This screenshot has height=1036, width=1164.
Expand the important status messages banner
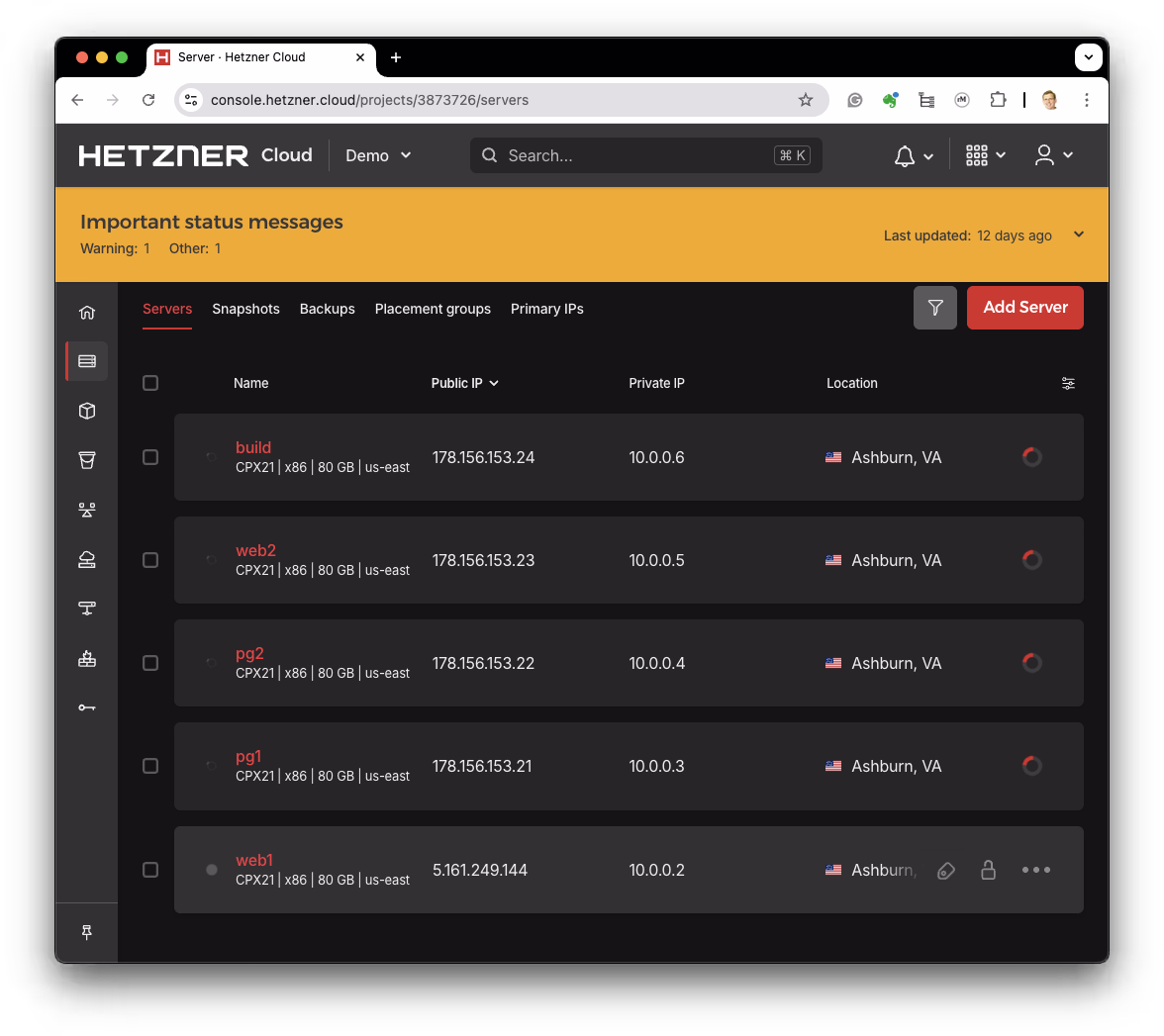point(1079,235)
